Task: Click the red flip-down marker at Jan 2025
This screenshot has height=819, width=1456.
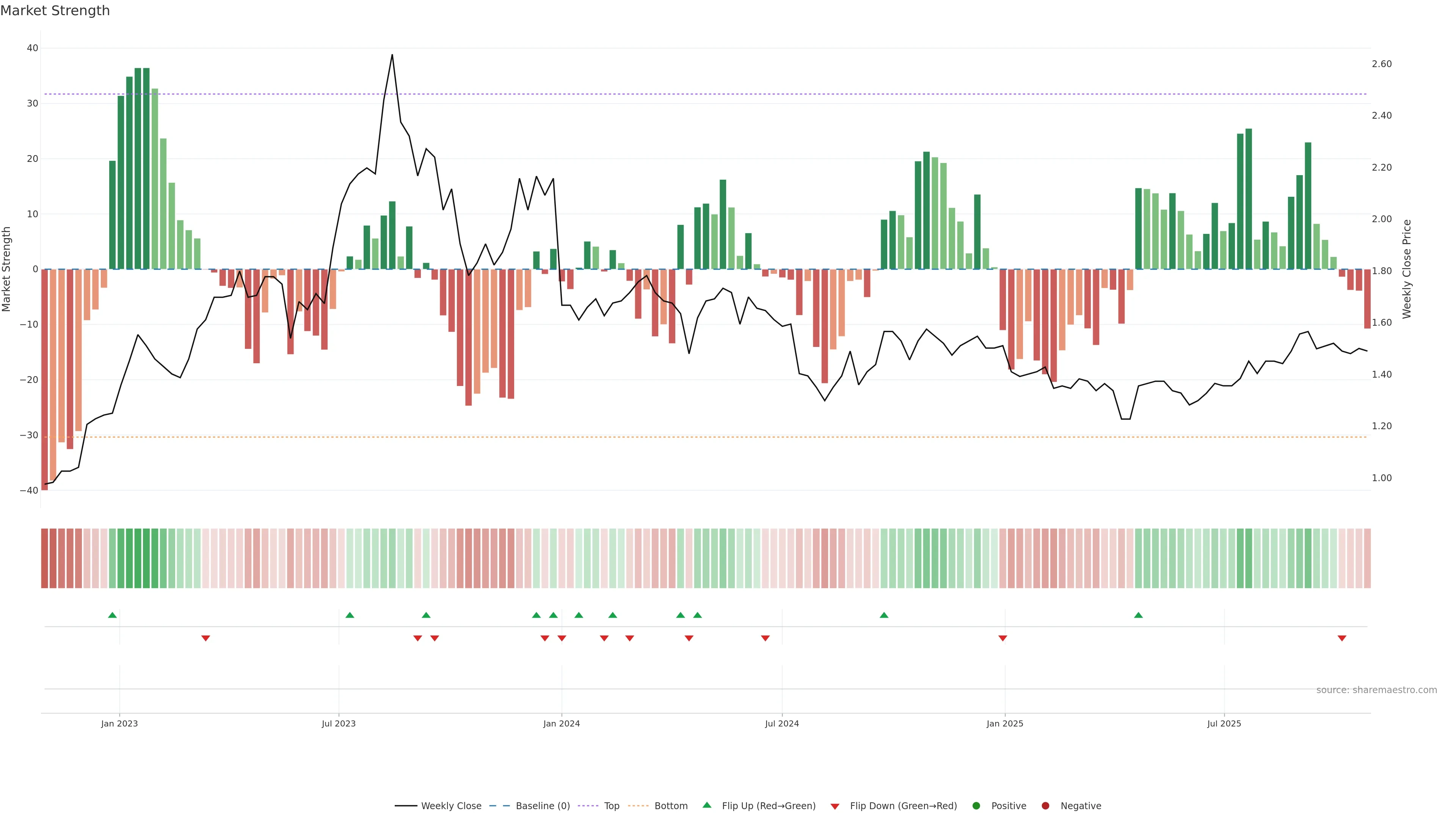Action: [x=1003, y=638]
